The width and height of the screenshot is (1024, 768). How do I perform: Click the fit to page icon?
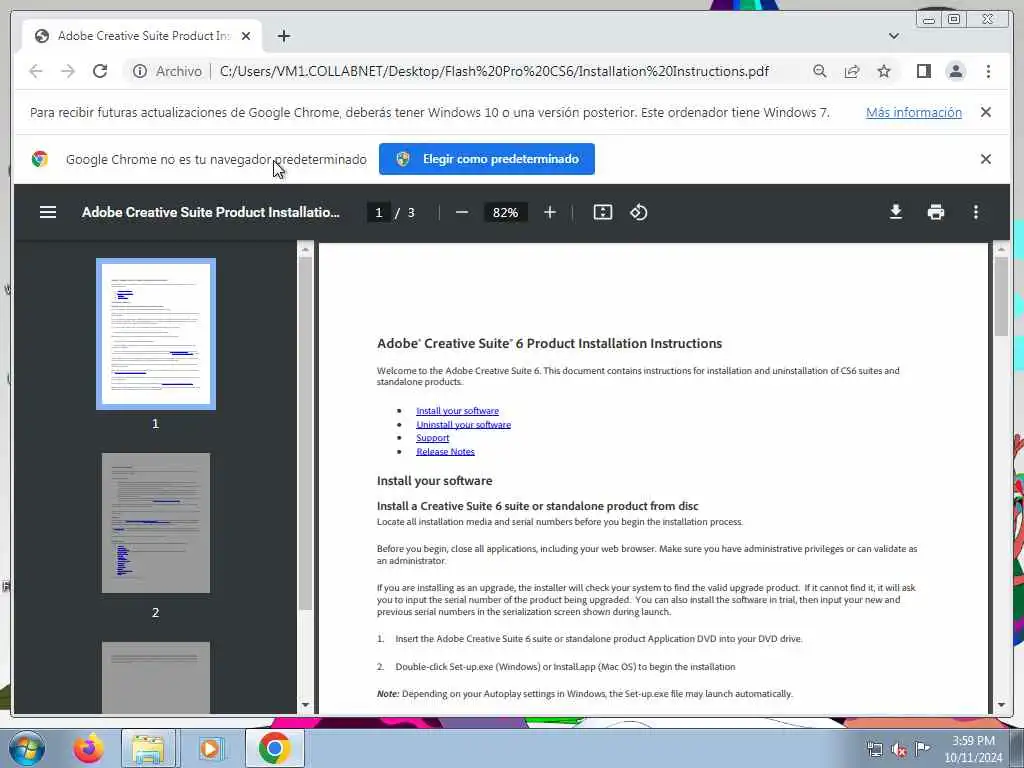(x=603, y=212)
